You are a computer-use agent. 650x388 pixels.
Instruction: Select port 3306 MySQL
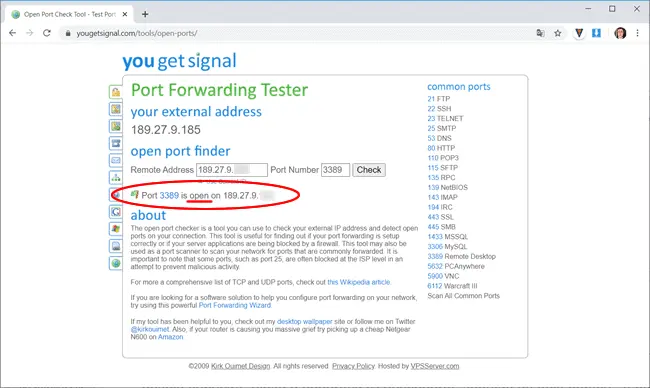(447, 247)
